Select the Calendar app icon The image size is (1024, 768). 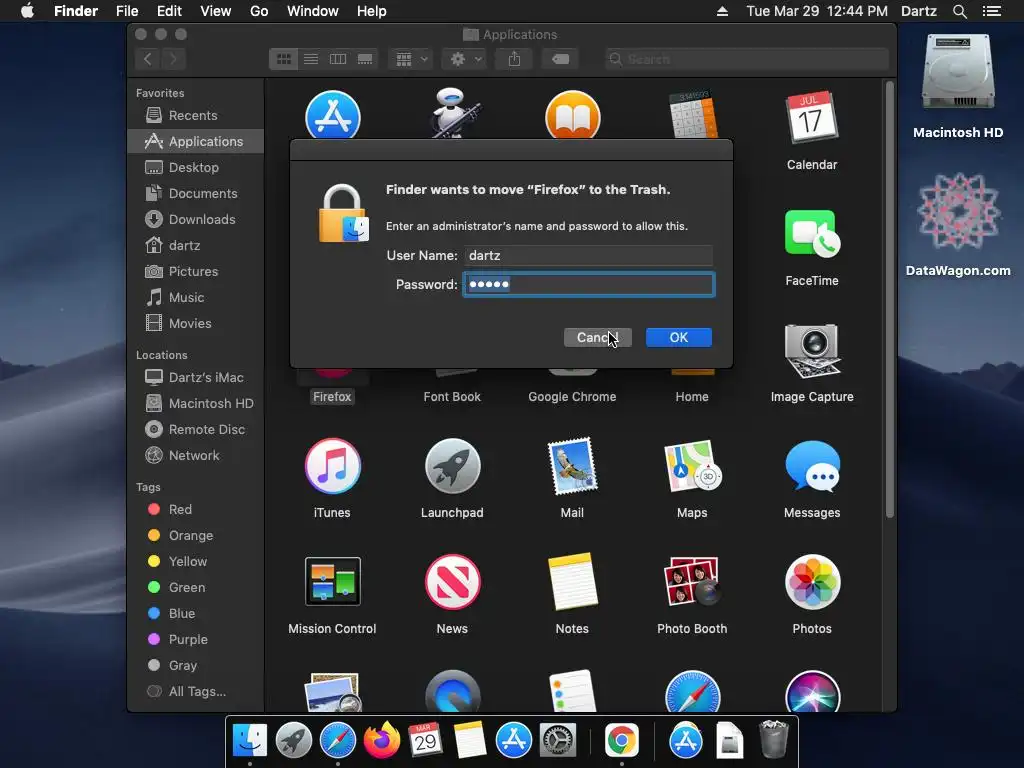click(812, 118)
